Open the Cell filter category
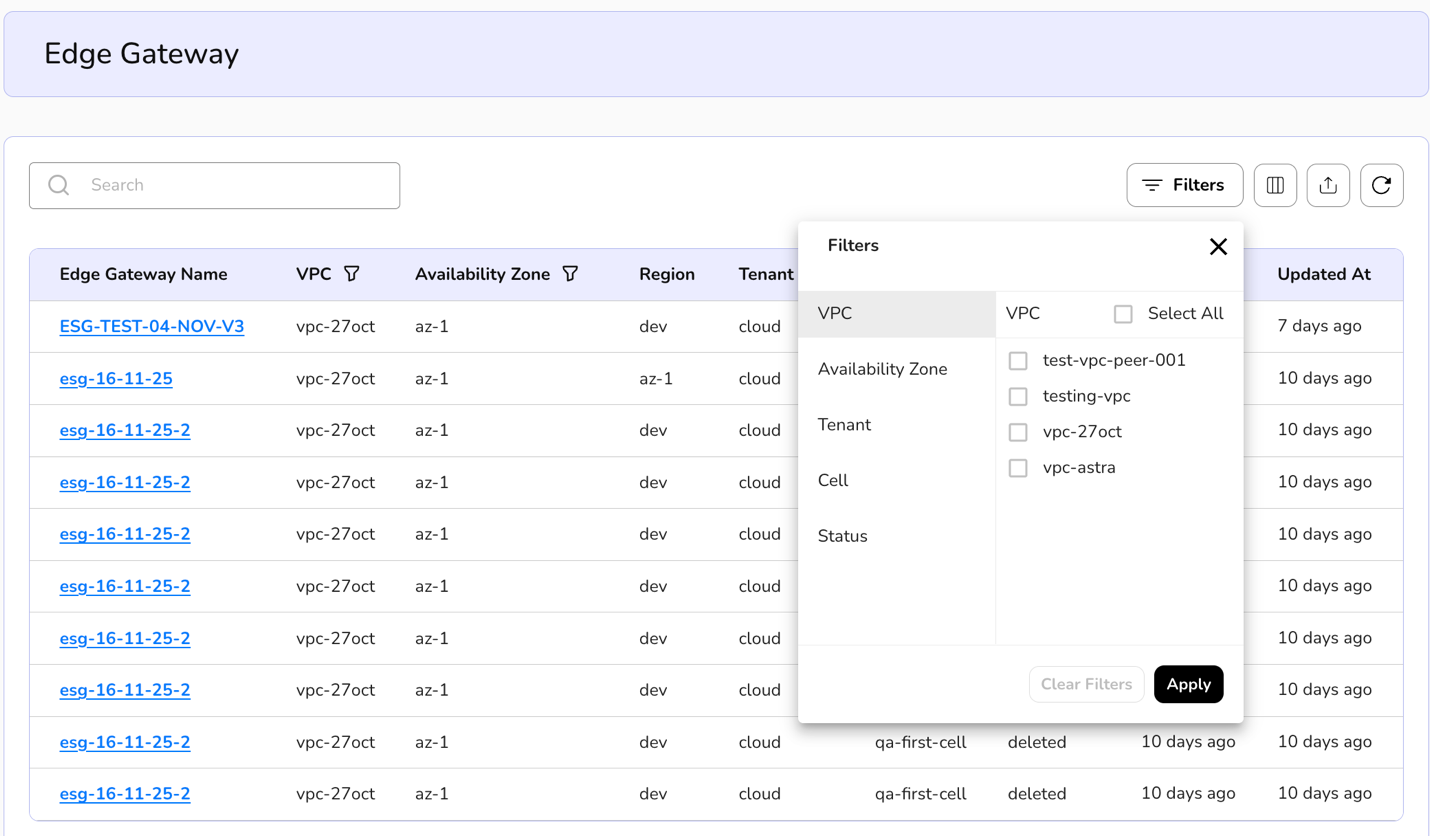Screen dimensions: 1430x836 coord(833,481)
